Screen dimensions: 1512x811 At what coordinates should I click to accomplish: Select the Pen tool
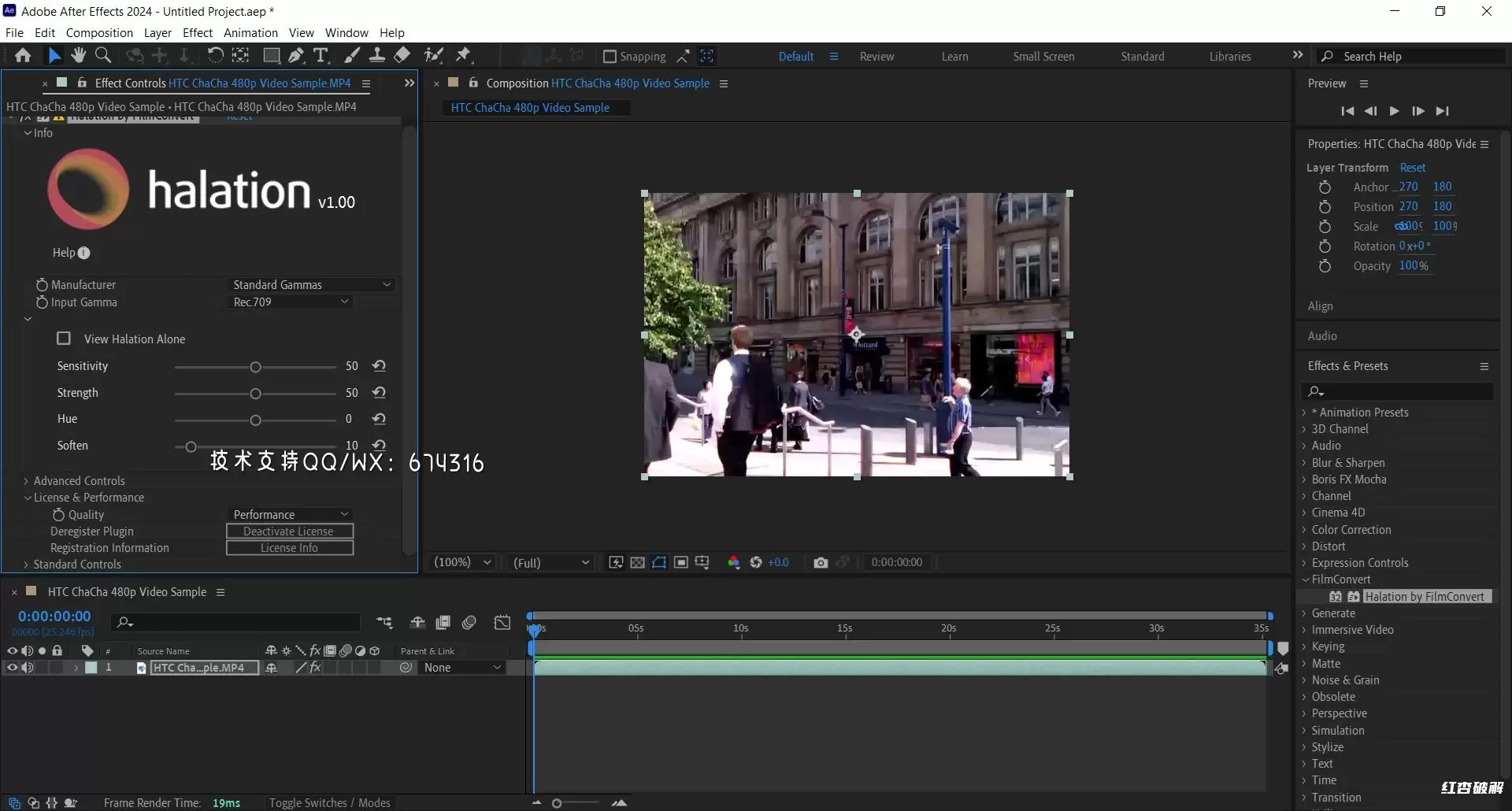[x=295, y=55]
